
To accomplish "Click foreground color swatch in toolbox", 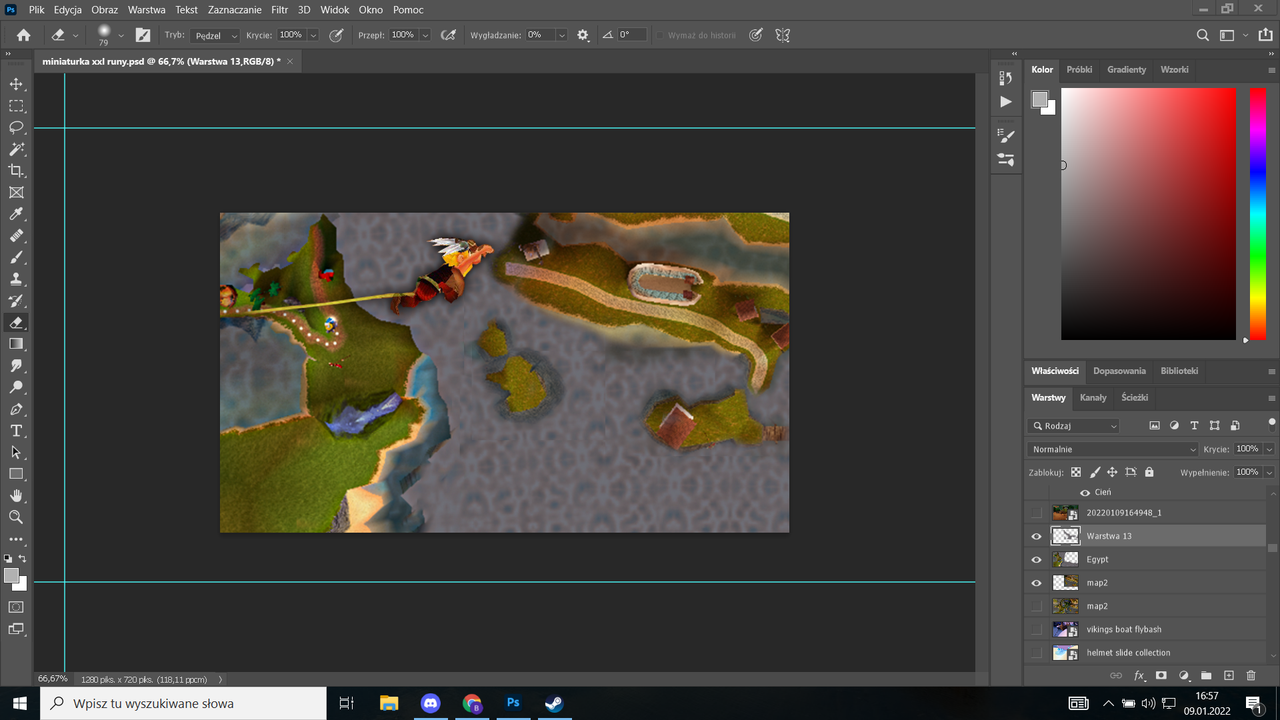I will 12,576.
